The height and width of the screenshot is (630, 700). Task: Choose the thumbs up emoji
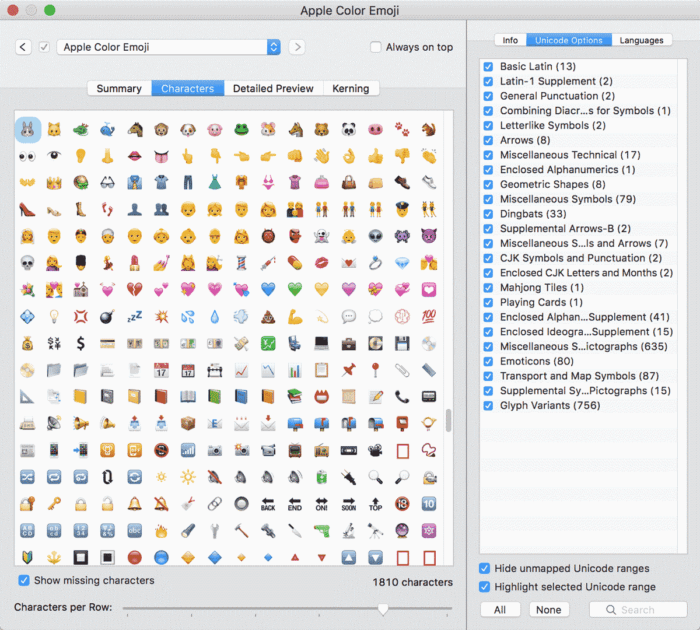[x=375, y=156]
